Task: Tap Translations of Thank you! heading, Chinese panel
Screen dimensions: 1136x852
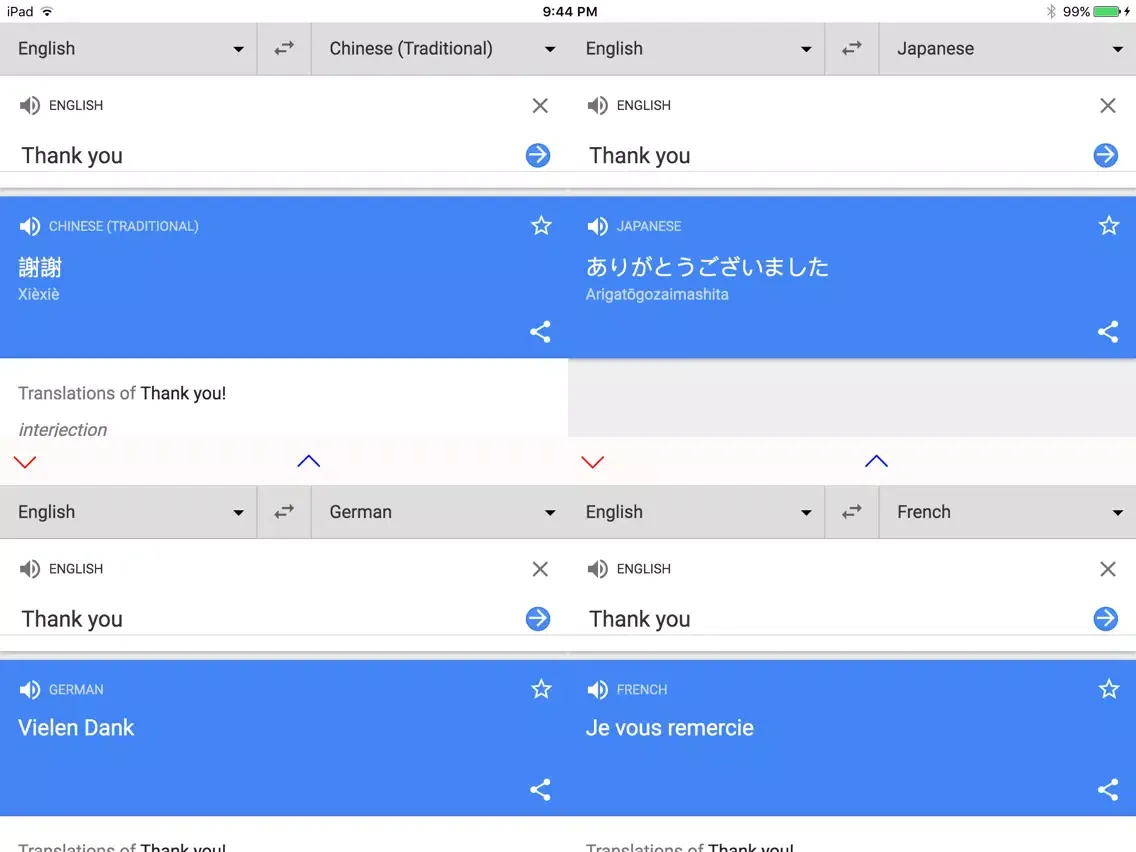Action: coord(122,393)
